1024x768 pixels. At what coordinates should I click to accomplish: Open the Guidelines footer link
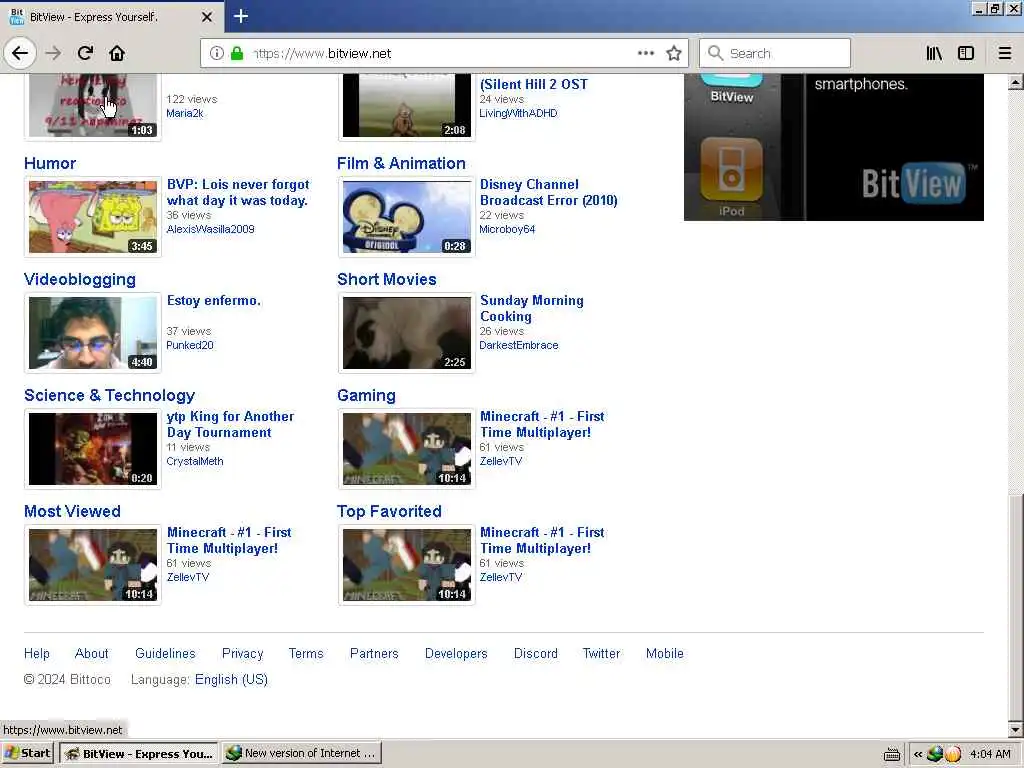click(x=165, y=654)
